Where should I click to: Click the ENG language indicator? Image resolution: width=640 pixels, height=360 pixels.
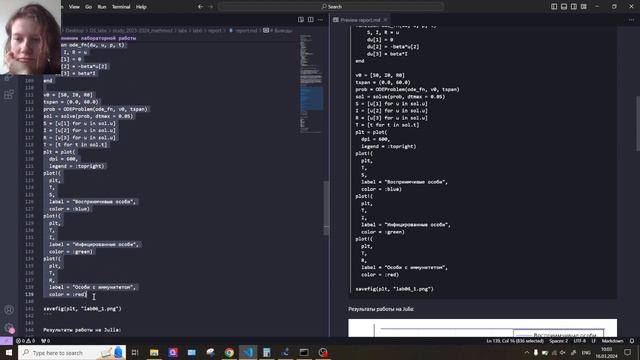click(587, 352)
